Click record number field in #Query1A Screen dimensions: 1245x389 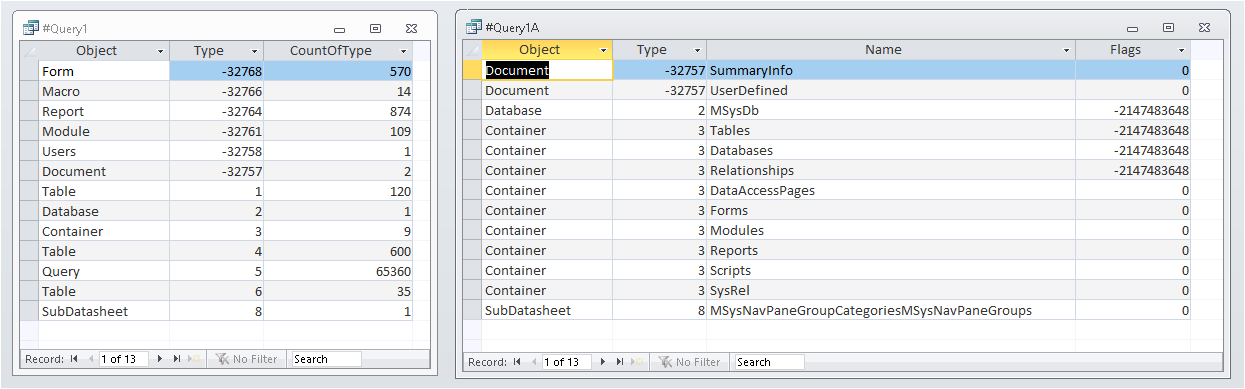point(567,362)
